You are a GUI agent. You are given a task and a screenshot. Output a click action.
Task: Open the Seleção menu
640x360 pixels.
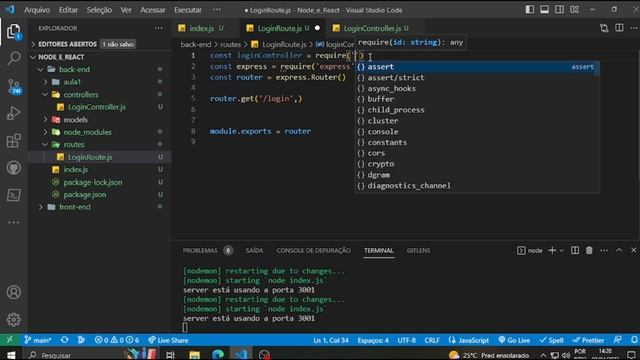tap(99, 10)
